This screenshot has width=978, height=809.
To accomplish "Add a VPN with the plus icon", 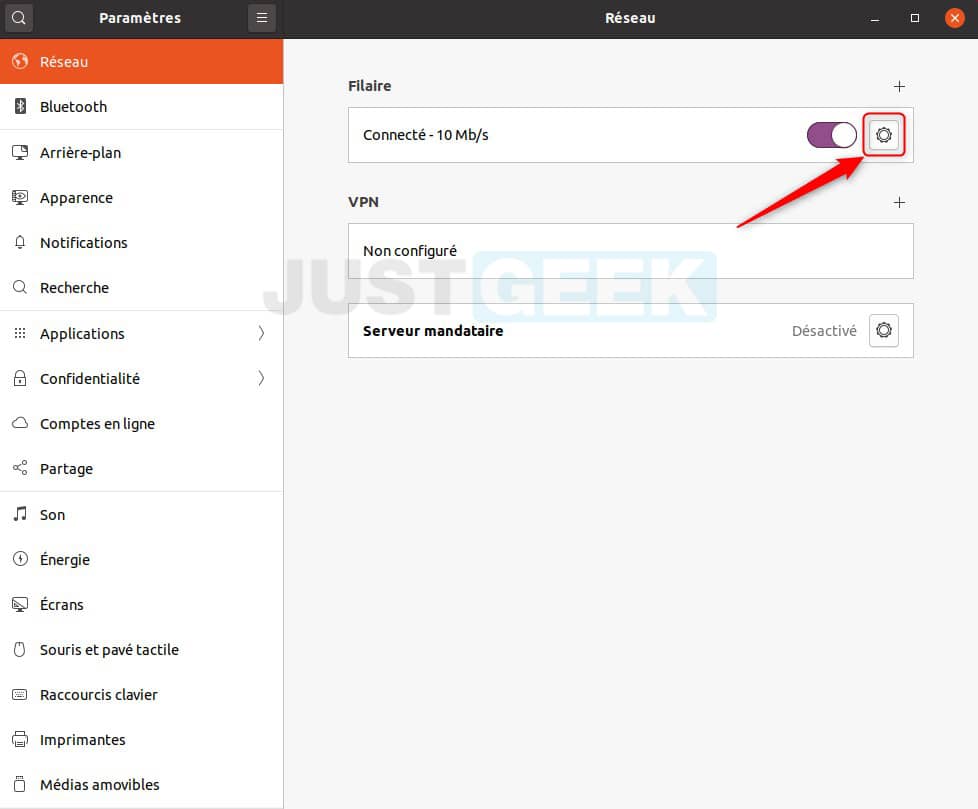I will click(x=899, y=202).
